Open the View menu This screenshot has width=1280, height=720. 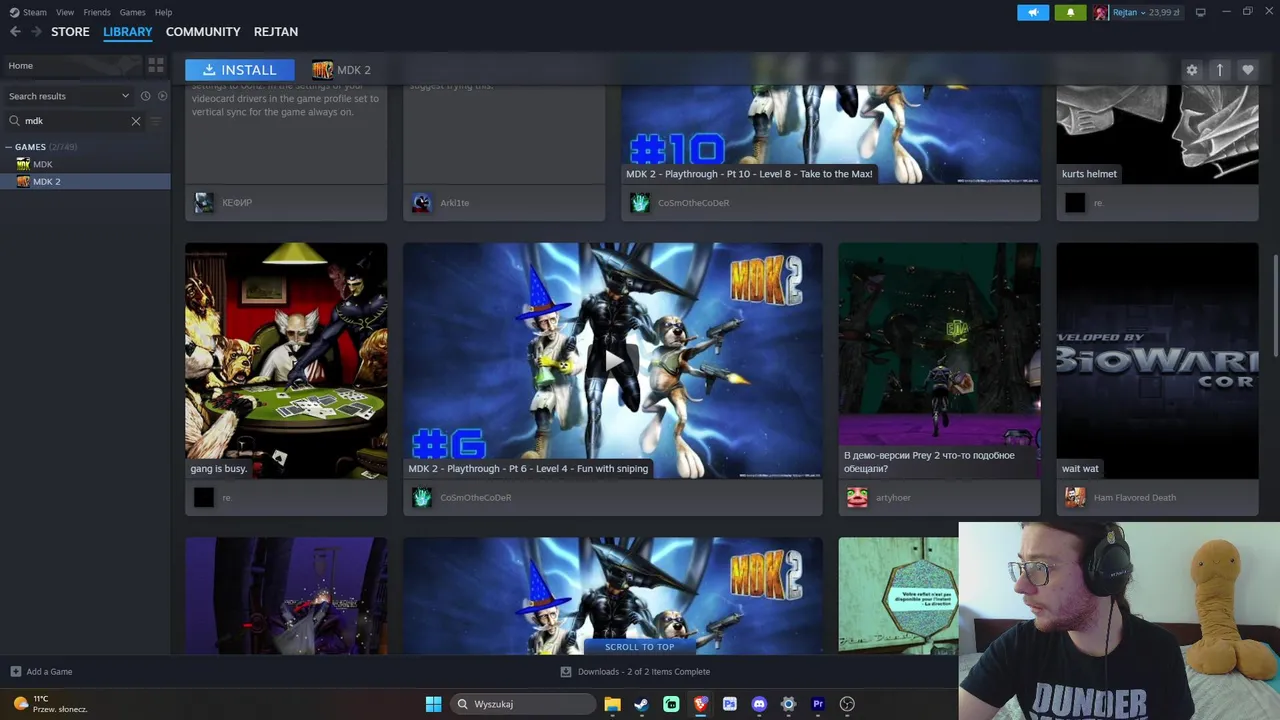pyautogui.click(x=65, y=12)
